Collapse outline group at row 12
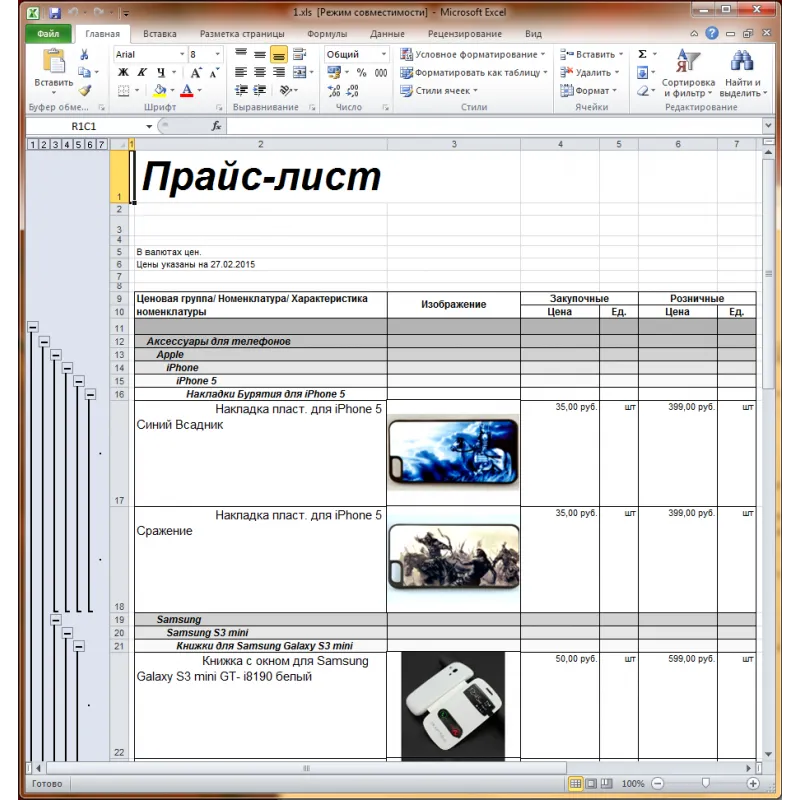Image resolution: width=800 pixels, height=800 pixels. coord(44,341)
